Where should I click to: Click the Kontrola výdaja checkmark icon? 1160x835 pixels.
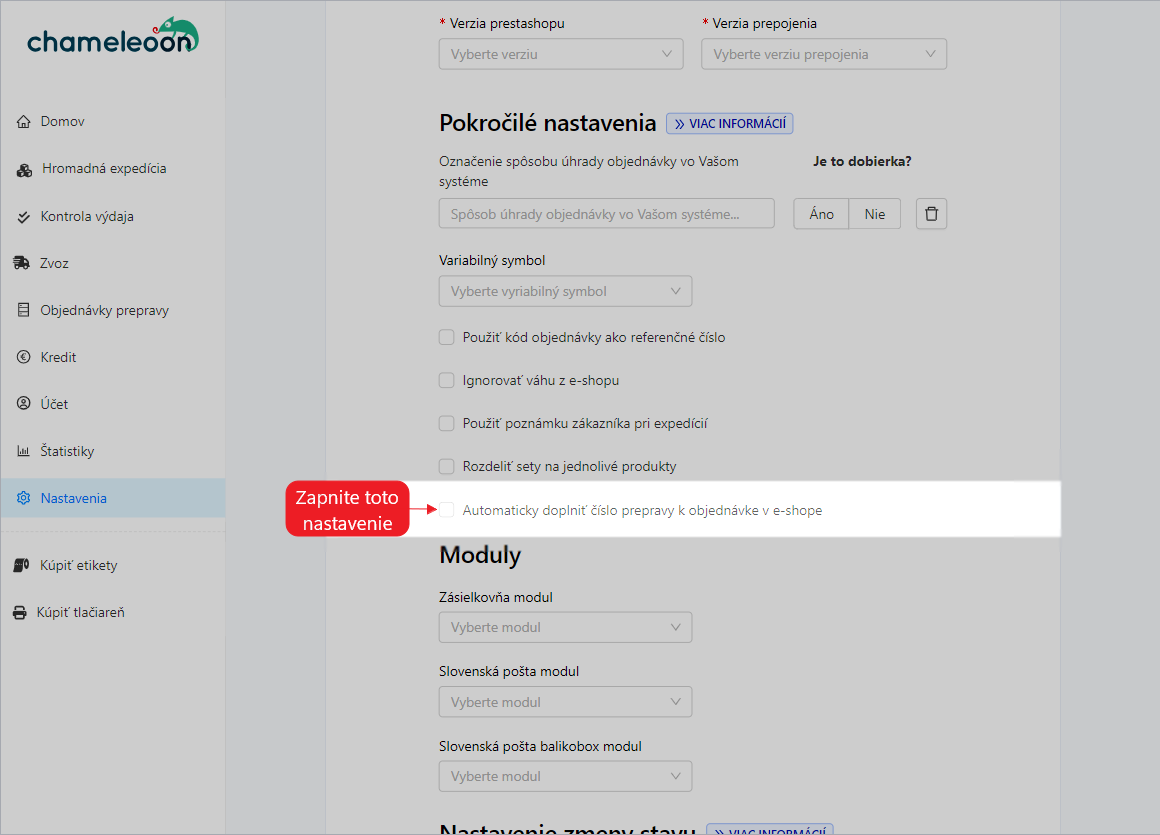click(24, 216)
